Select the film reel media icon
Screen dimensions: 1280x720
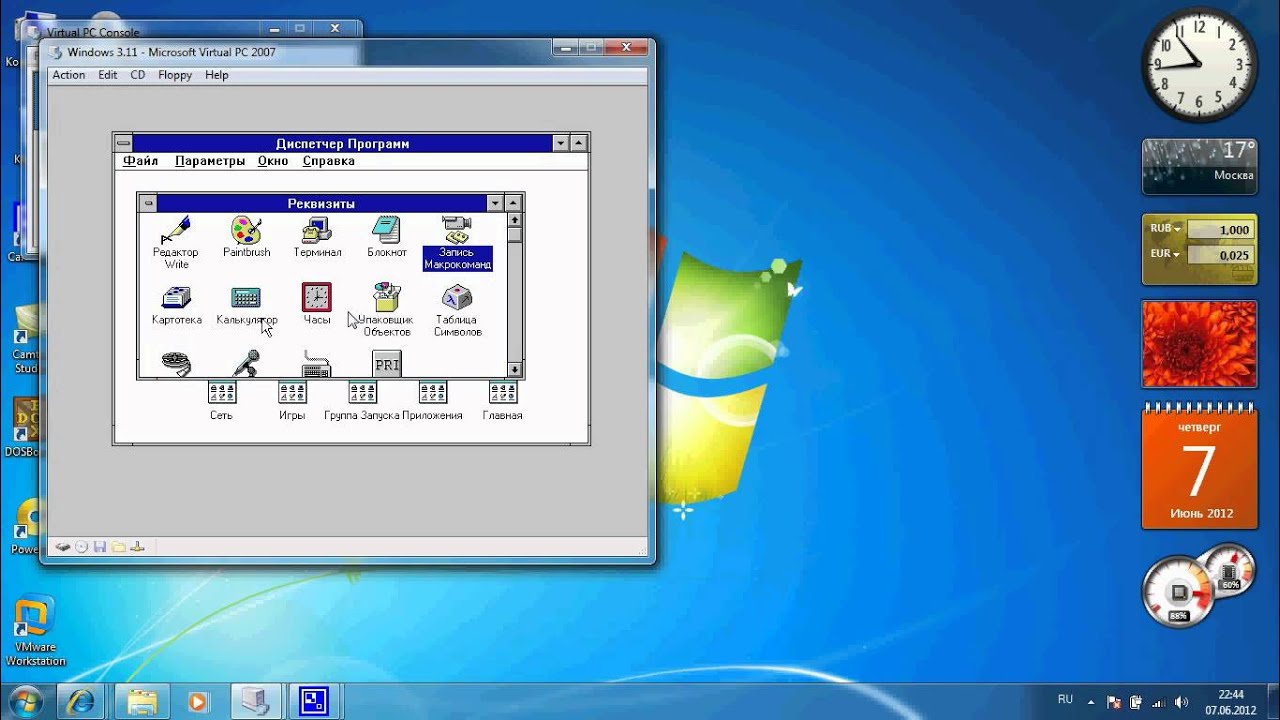coord(176,363)
